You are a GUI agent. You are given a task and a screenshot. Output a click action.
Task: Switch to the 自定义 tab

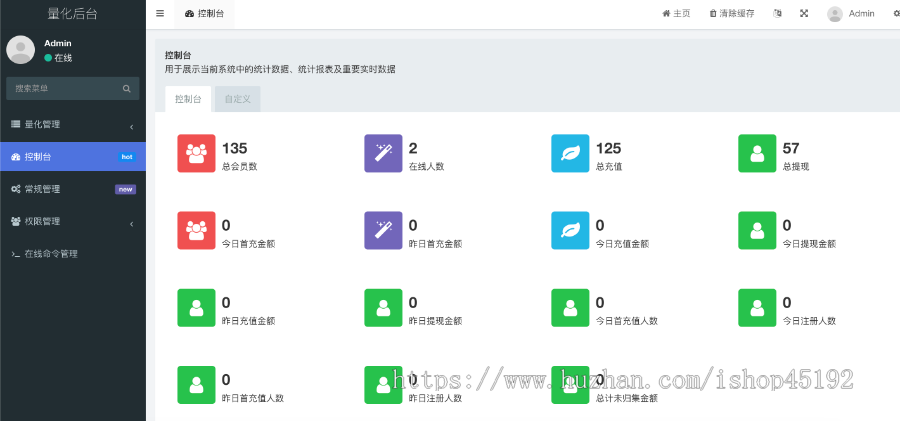click(238, 99)
